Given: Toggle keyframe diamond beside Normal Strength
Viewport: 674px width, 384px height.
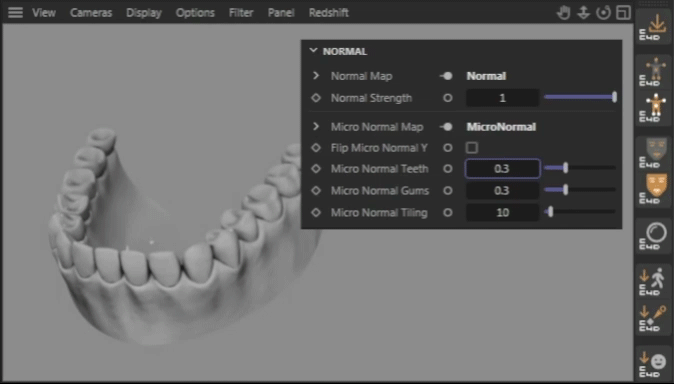Looking at the screenshot, I should (316, 98).
